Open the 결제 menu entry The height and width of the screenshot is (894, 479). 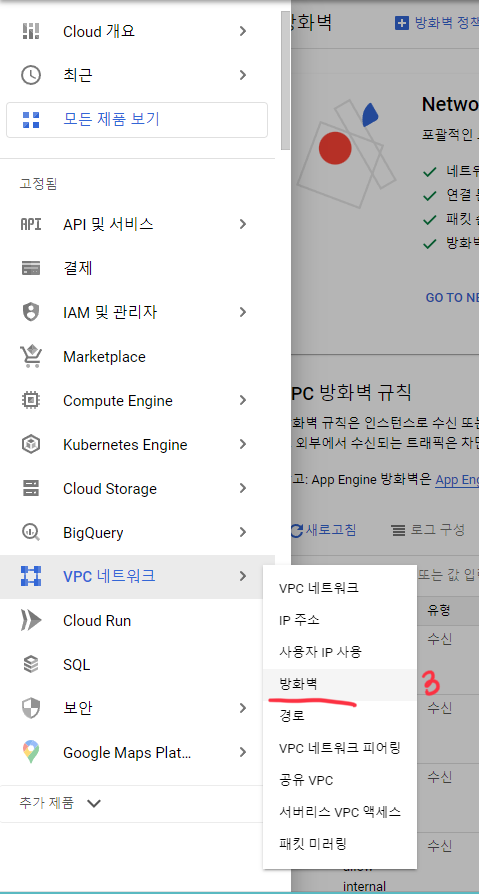(x=137, y=268)
